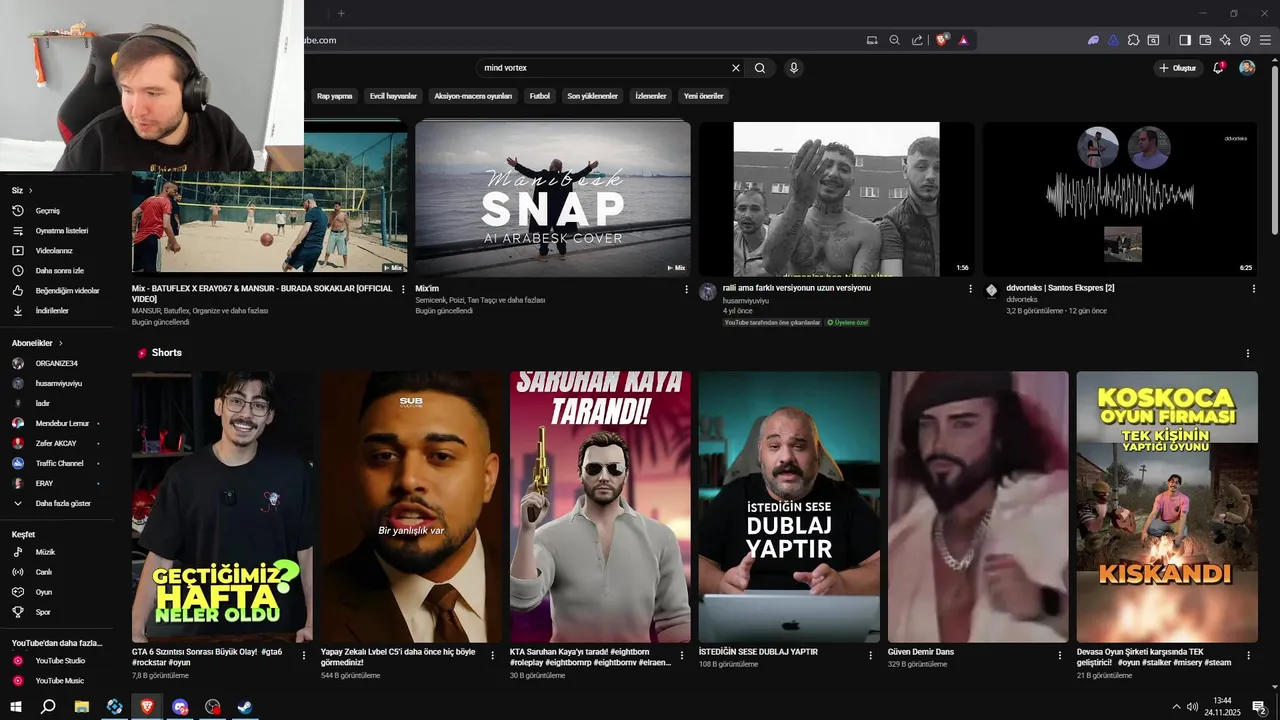Viewport: 1280px width, 720px height.
Task: Clear the search box with X
Action: pyautogui.click(x=736, y=68)
